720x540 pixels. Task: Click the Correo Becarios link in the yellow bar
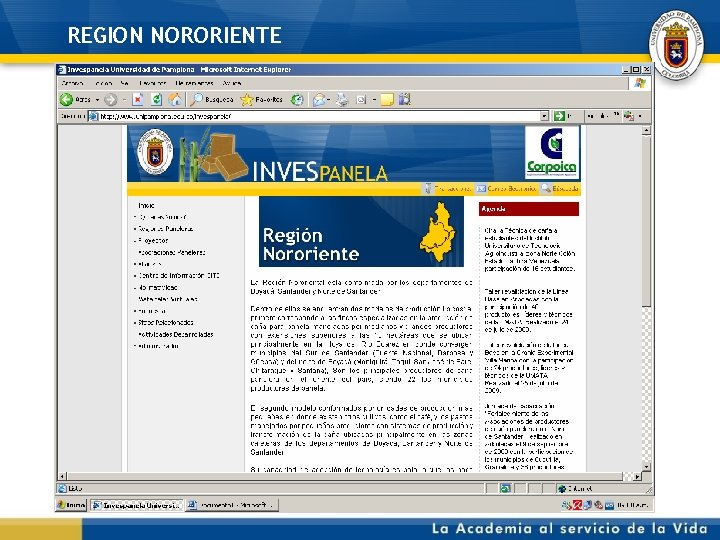coord(512,188)
